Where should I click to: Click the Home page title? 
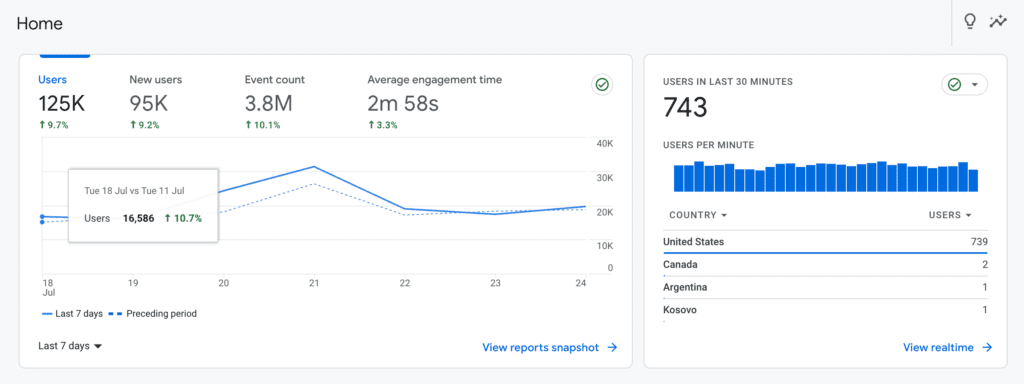[40, 24]
